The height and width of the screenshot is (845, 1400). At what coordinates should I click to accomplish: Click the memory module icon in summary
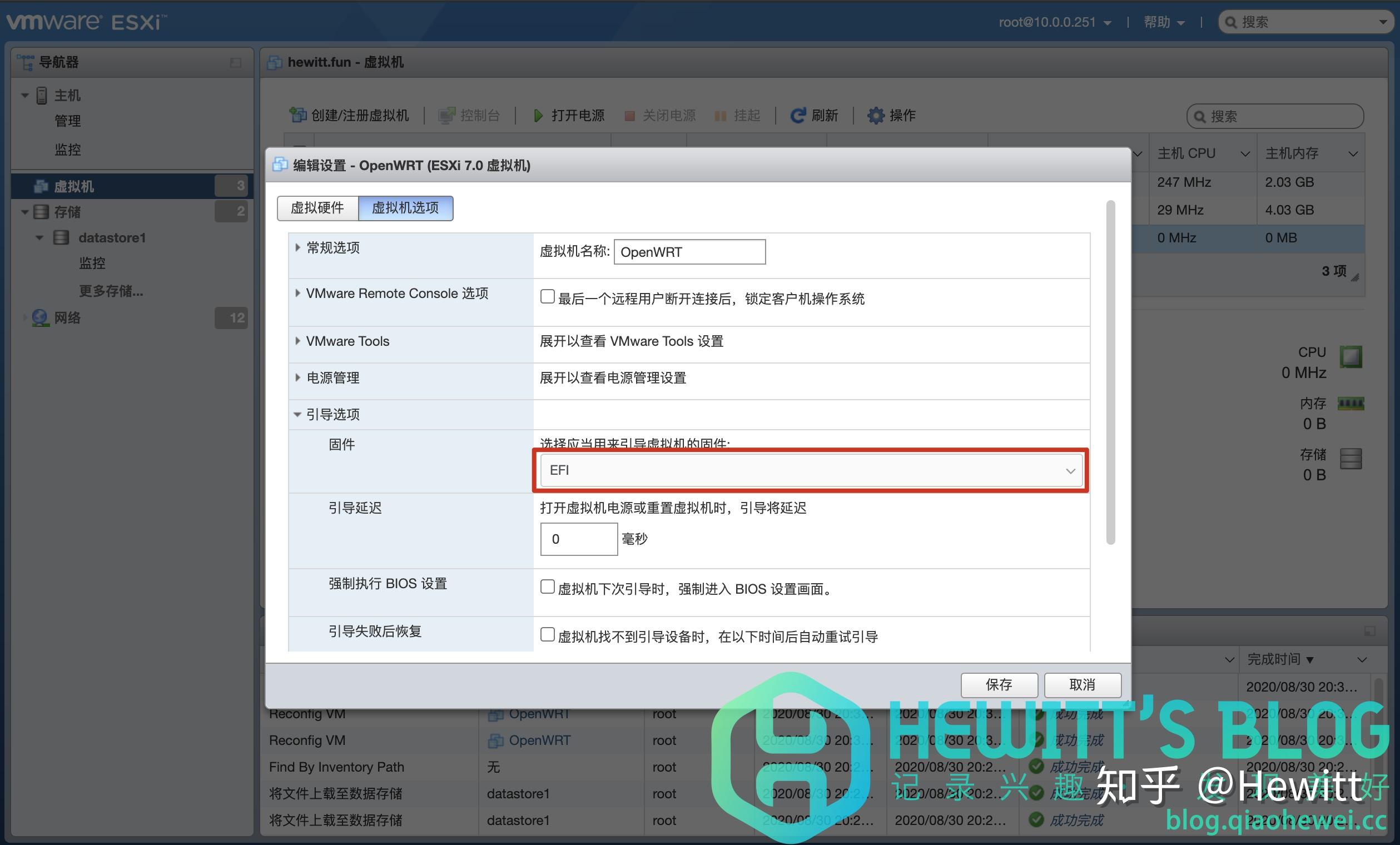point(1351,404)
